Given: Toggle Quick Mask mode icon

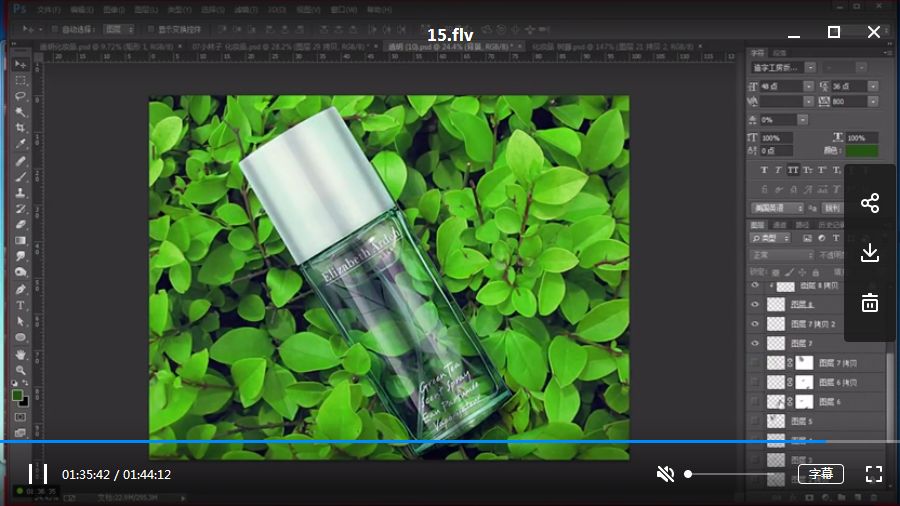Looking at the screenshot, I should pyautogui.click(x=20, y=417).
